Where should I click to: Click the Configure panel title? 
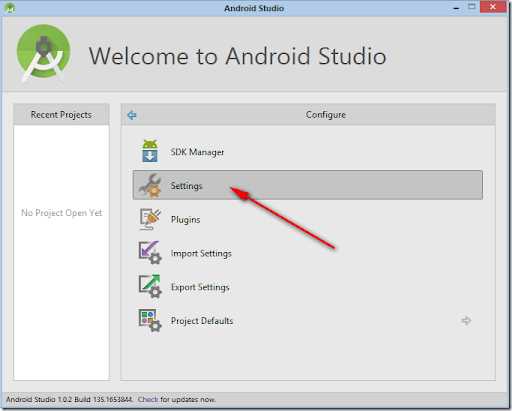pyautogui.click(x=326, y=115)
